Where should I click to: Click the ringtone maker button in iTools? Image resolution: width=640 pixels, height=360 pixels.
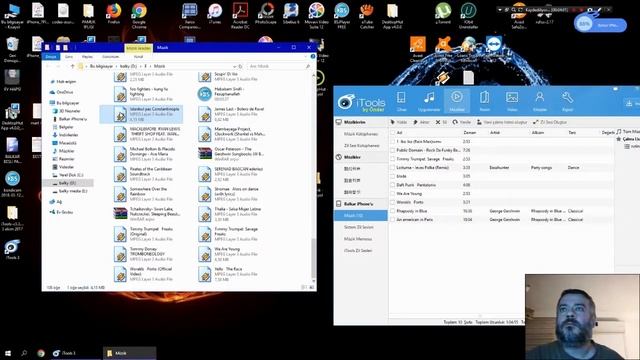(x=549, y=122)
